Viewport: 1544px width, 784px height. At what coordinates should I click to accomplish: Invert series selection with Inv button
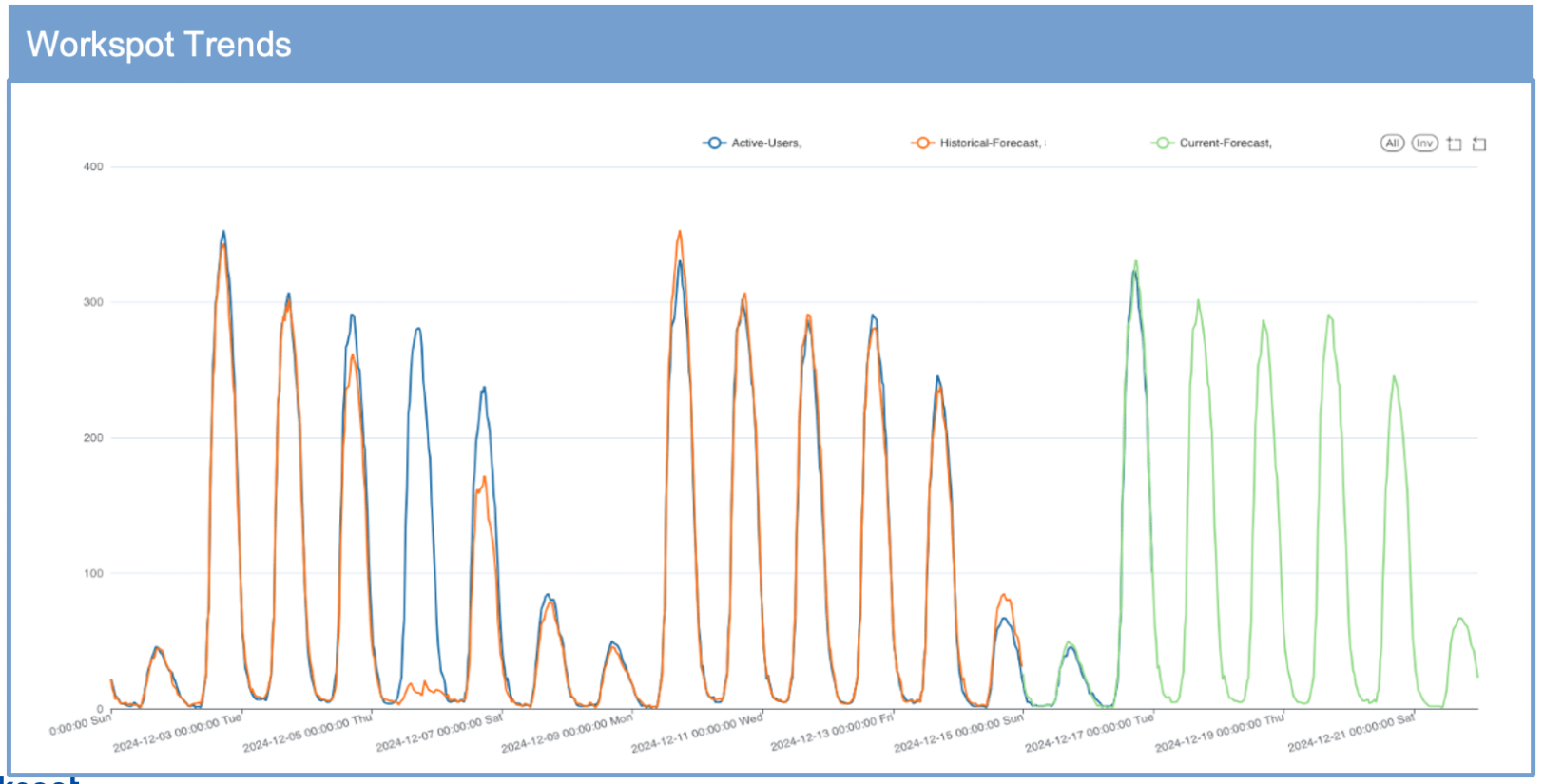click(x=1424, y=143)
